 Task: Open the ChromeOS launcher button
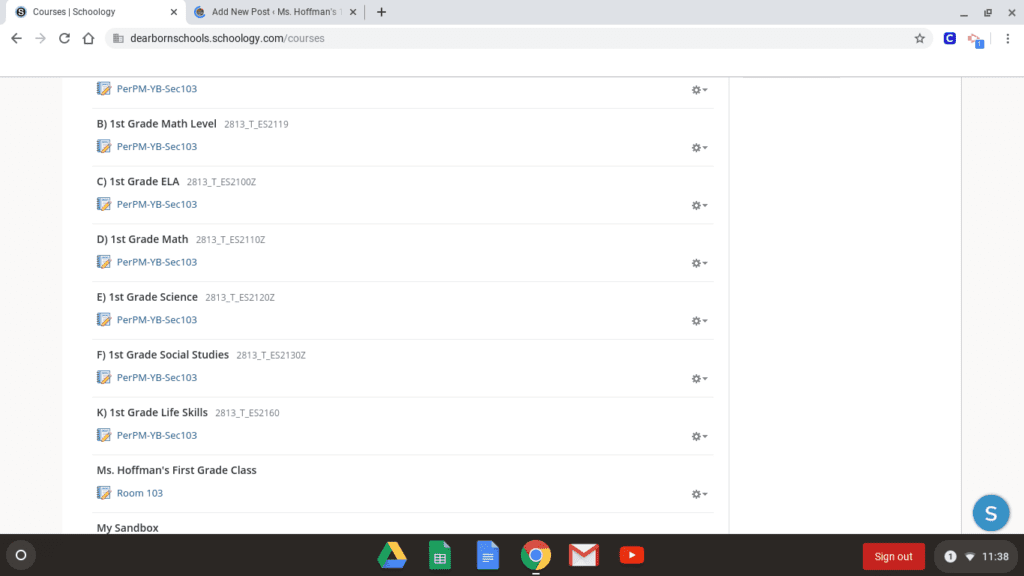tap(21, 555)
